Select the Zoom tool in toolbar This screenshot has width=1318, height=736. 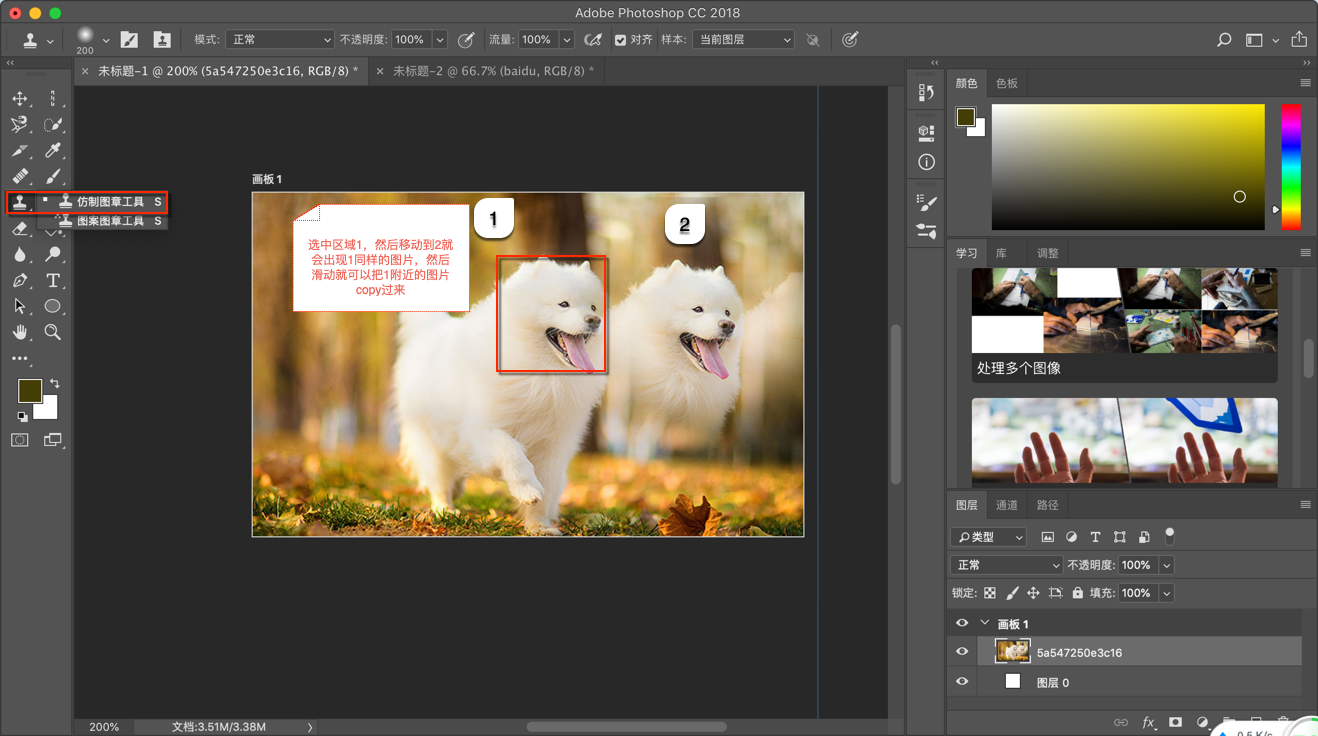pos(53,332)
